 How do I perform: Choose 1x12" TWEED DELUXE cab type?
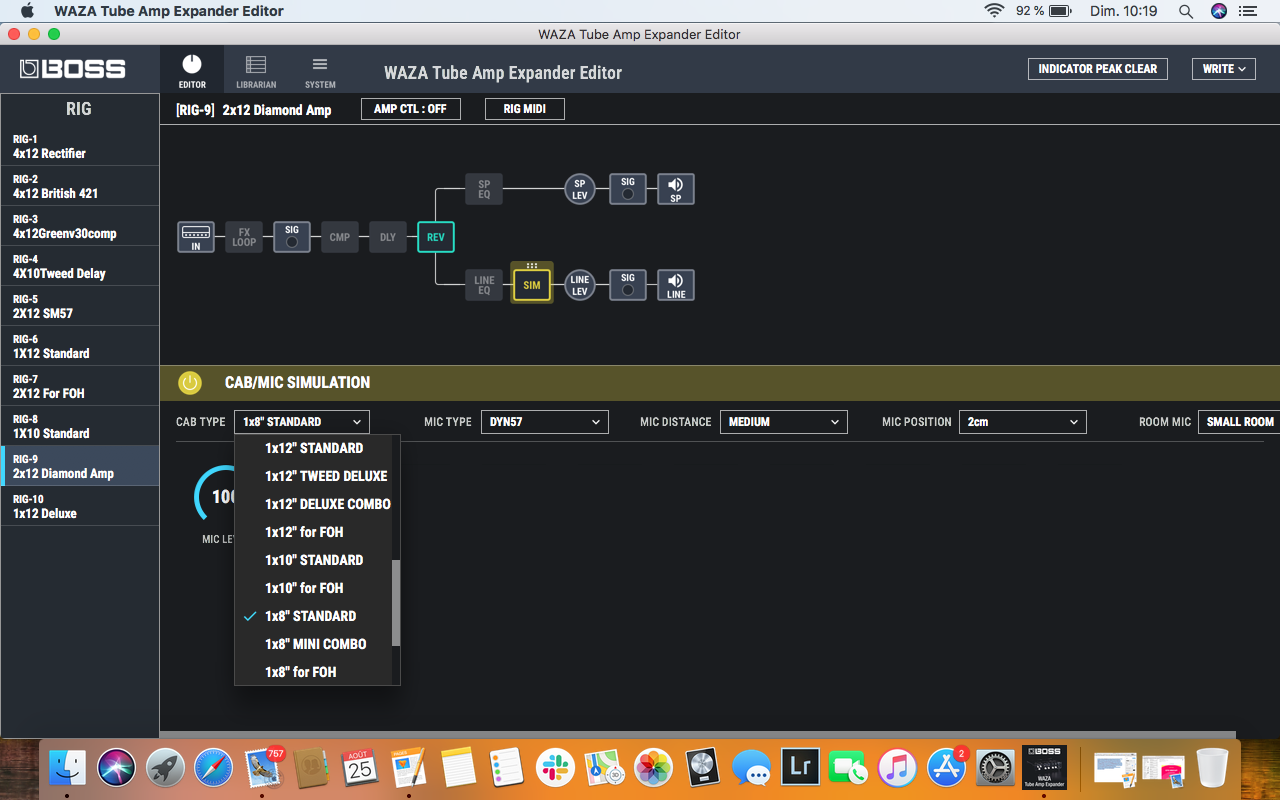coord(327,476)
